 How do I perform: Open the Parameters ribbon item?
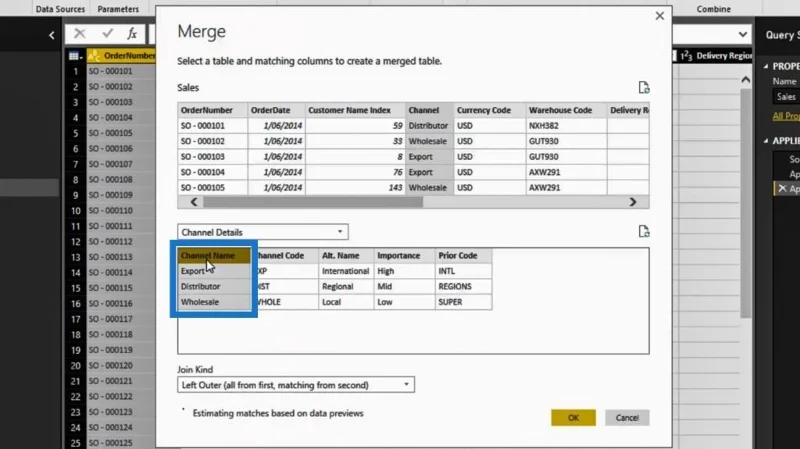click(118, 9)
